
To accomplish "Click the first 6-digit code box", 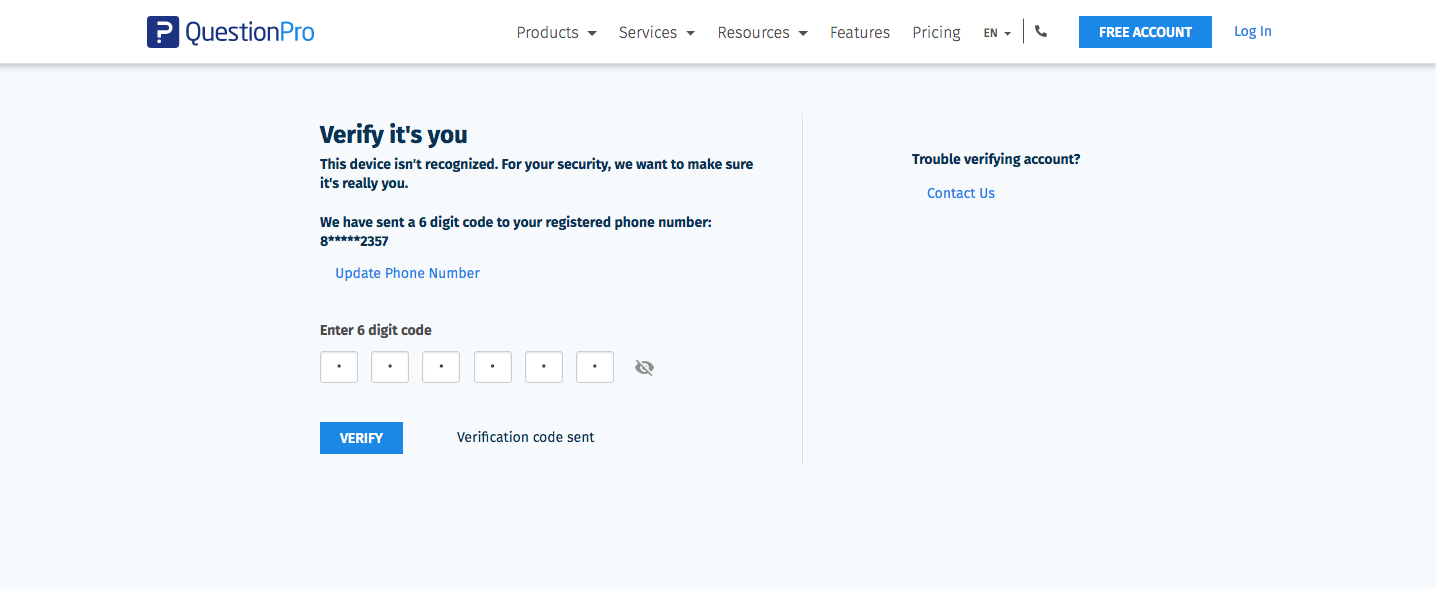I will 338,366.
